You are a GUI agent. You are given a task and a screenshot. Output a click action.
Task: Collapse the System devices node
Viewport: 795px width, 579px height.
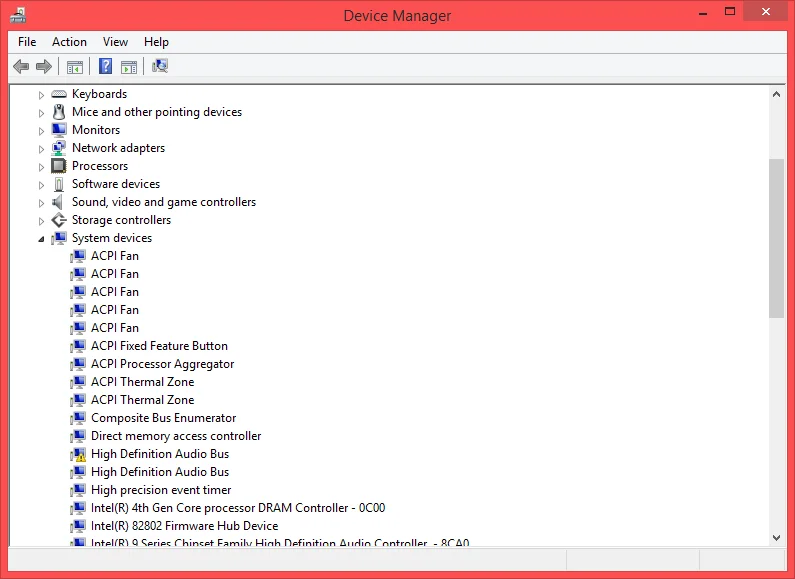pyautogui.click(x=41, y=239)
